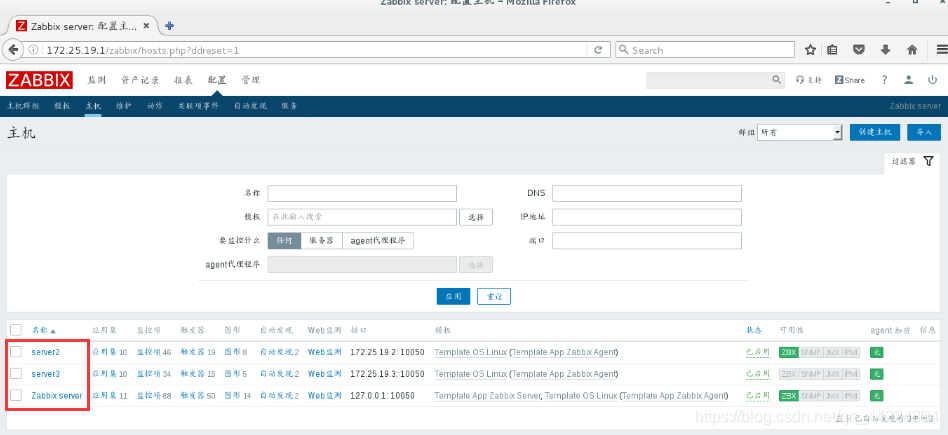The height and width of the screenshot is (435, 948).
Task: Click the blue 应用 filter button
Action: [x=453, y=296]
